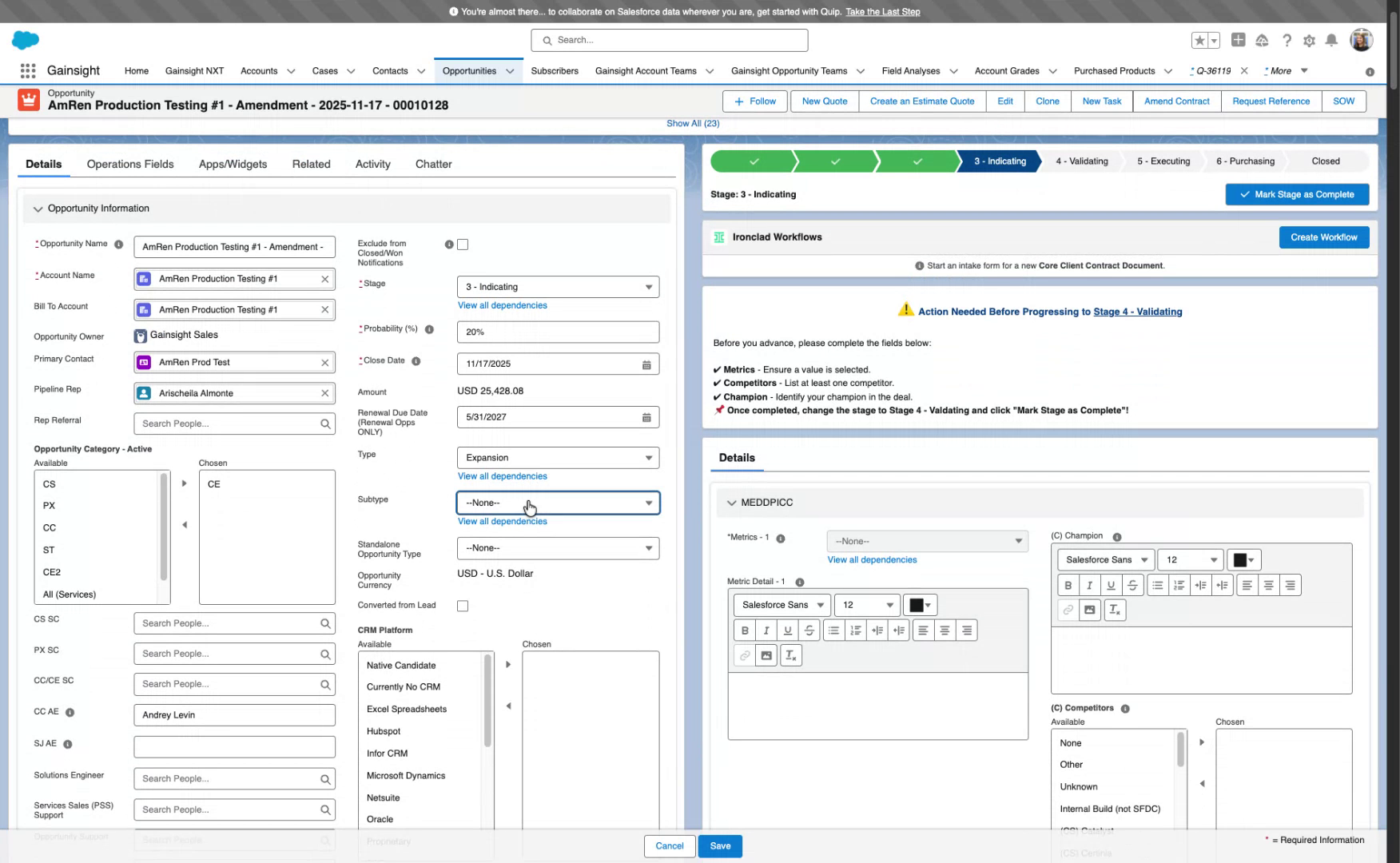The image size is (1400, 863).
Task: Open the App Launcher waffle icon
Action: (x=27, y=70)
